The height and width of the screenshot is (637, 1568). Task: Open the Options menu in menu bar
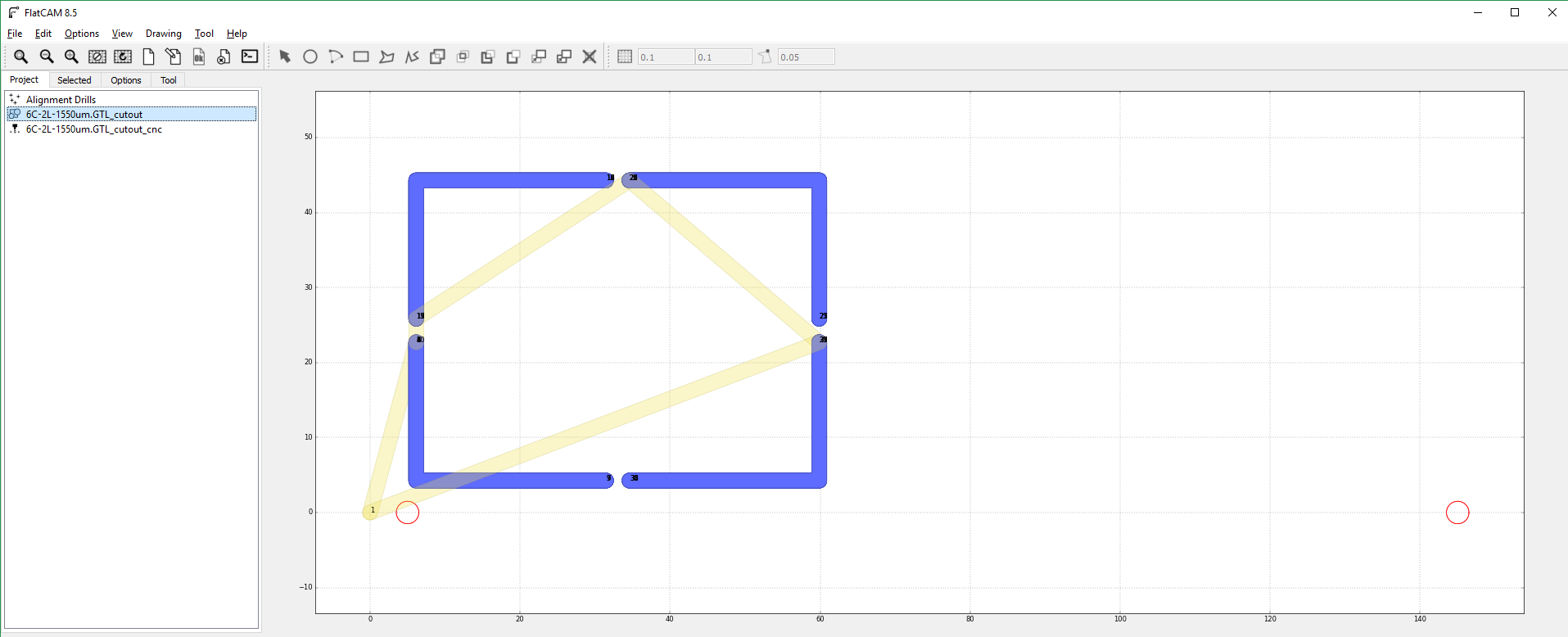click(x=82, y=34)
